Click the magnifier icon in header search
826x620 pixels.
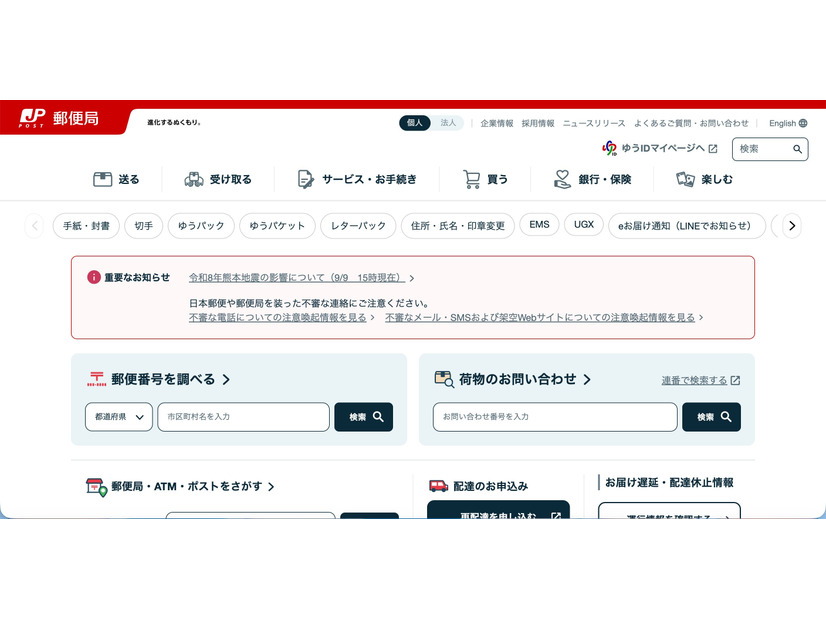tap(798, 149)
